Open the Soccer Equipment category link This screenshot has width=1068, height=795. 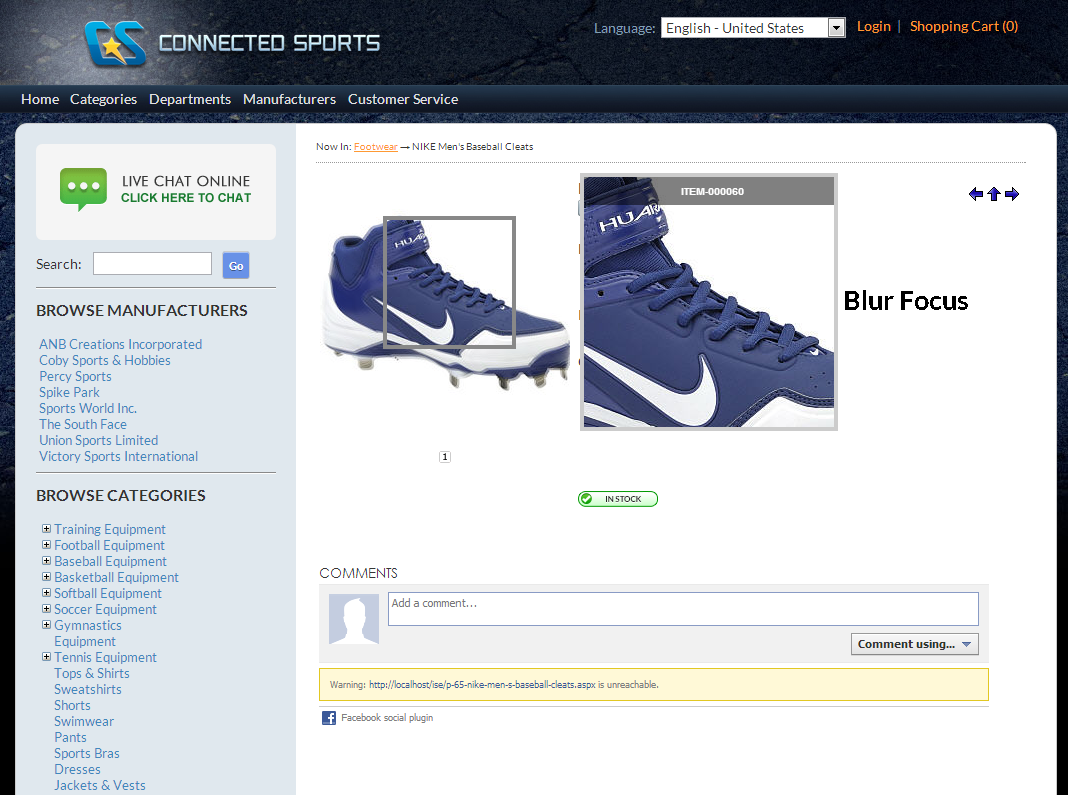tap(106, 609)
